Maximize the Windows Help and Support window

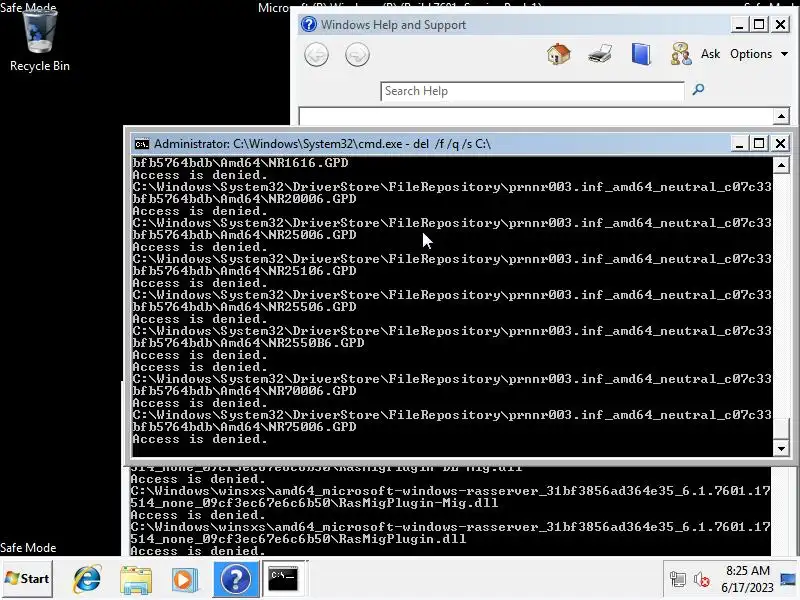pyautogui.click(x=760, y=24)
